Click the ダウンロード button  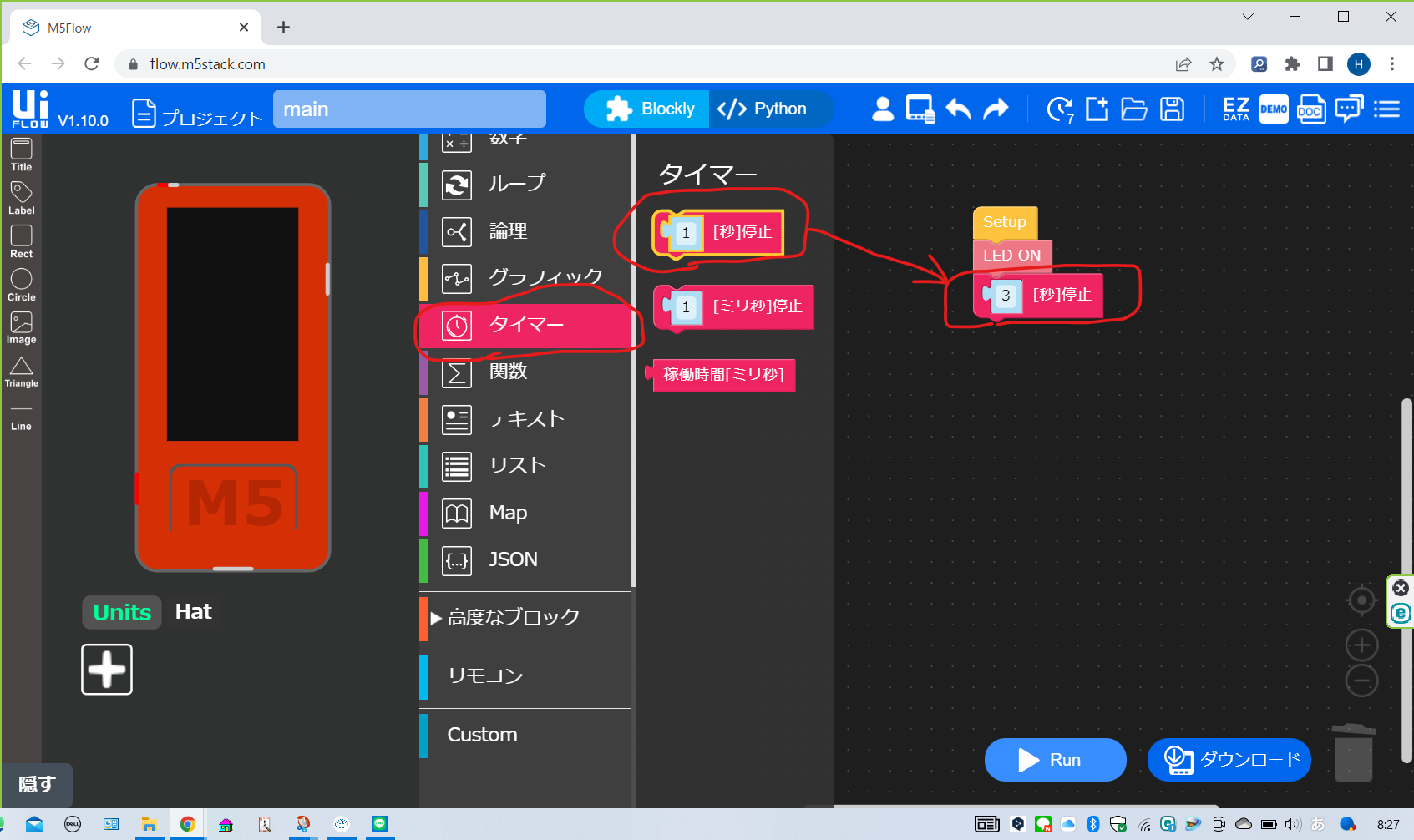tap(1229, 760)
